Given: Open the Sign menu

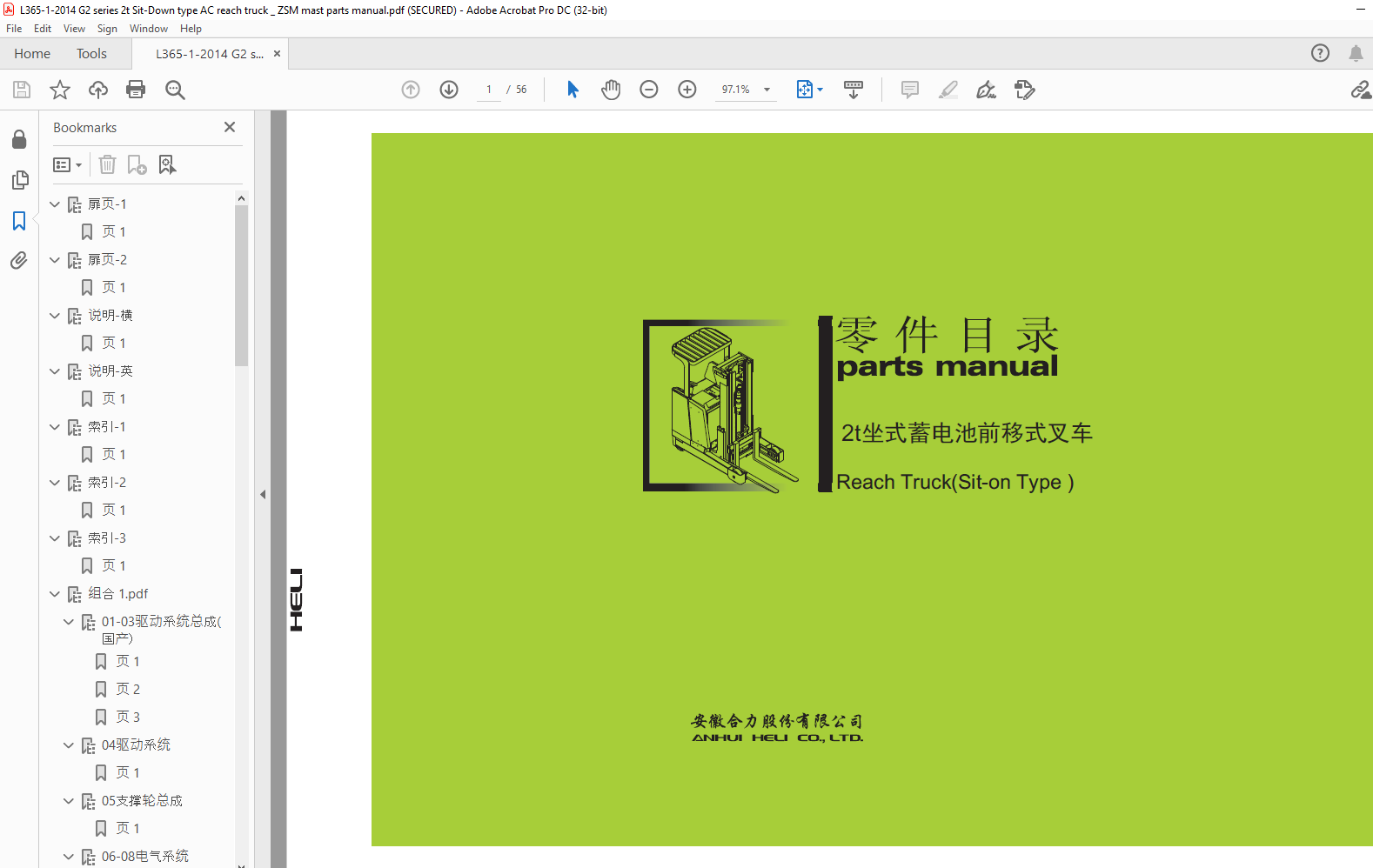Looking at the screenshot, I should pos(107,29).
